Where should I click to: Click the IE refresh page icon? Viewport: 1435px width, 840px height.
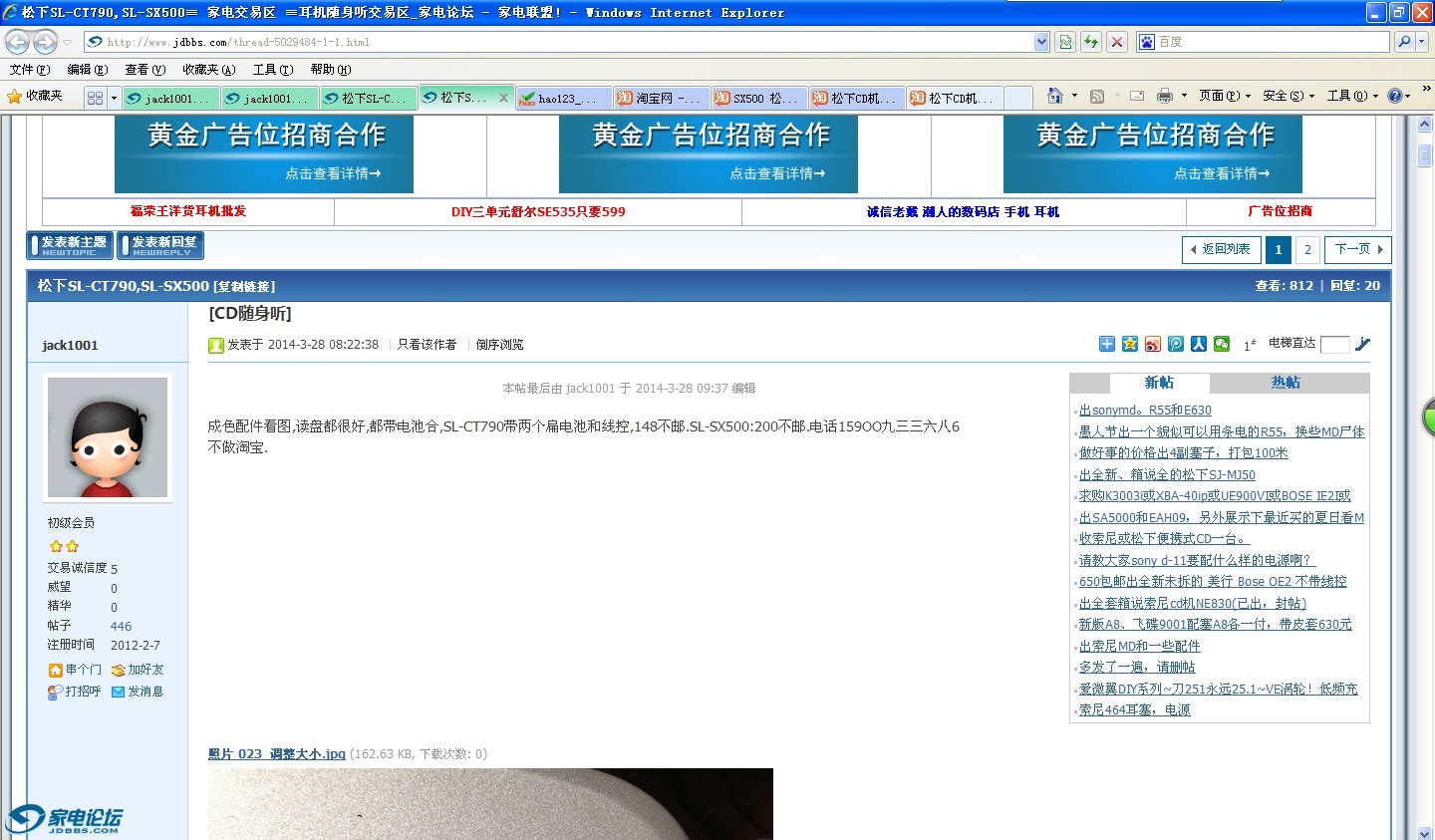pos(1091,42)
